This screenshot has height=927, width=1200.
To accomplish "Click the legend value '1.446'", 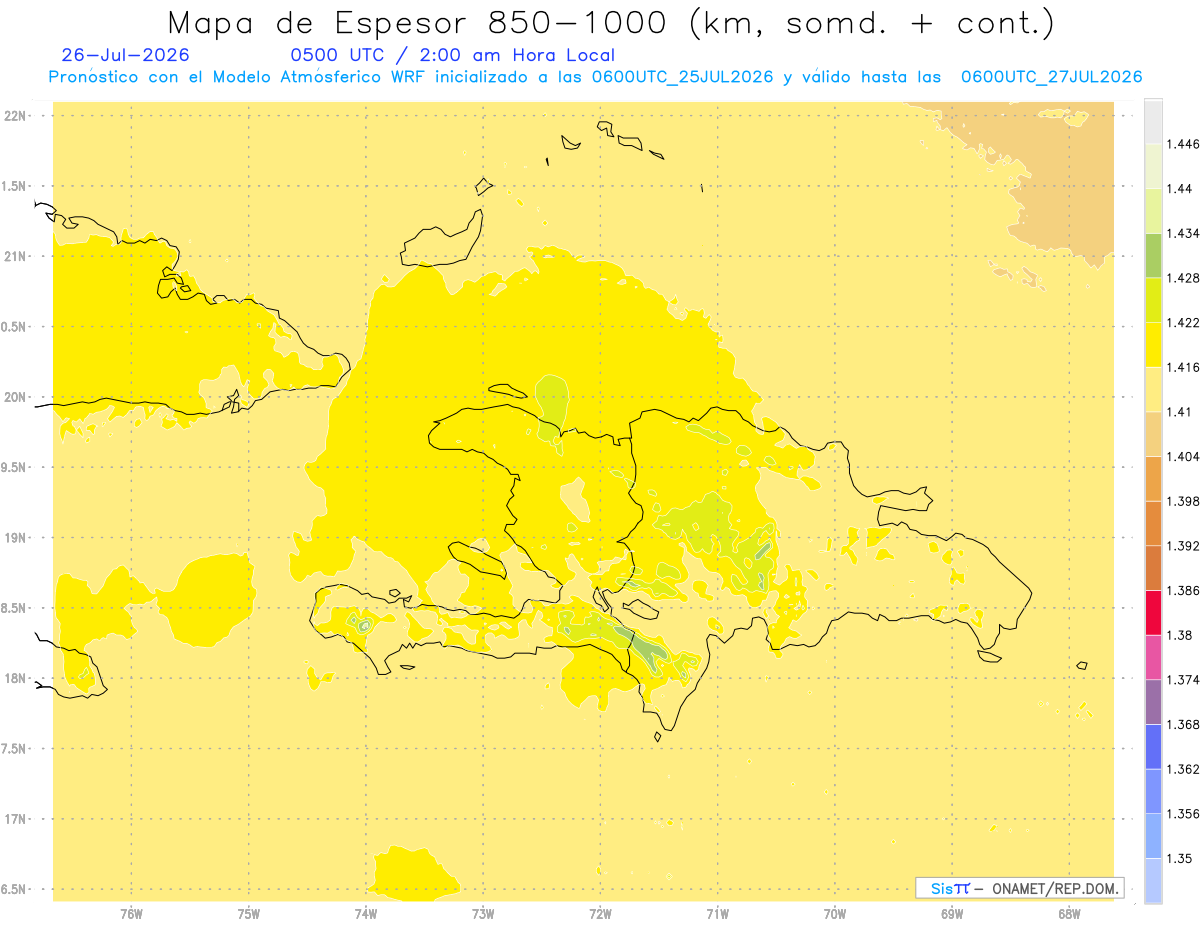I will pyautogui.click(x=1183, y=144).
